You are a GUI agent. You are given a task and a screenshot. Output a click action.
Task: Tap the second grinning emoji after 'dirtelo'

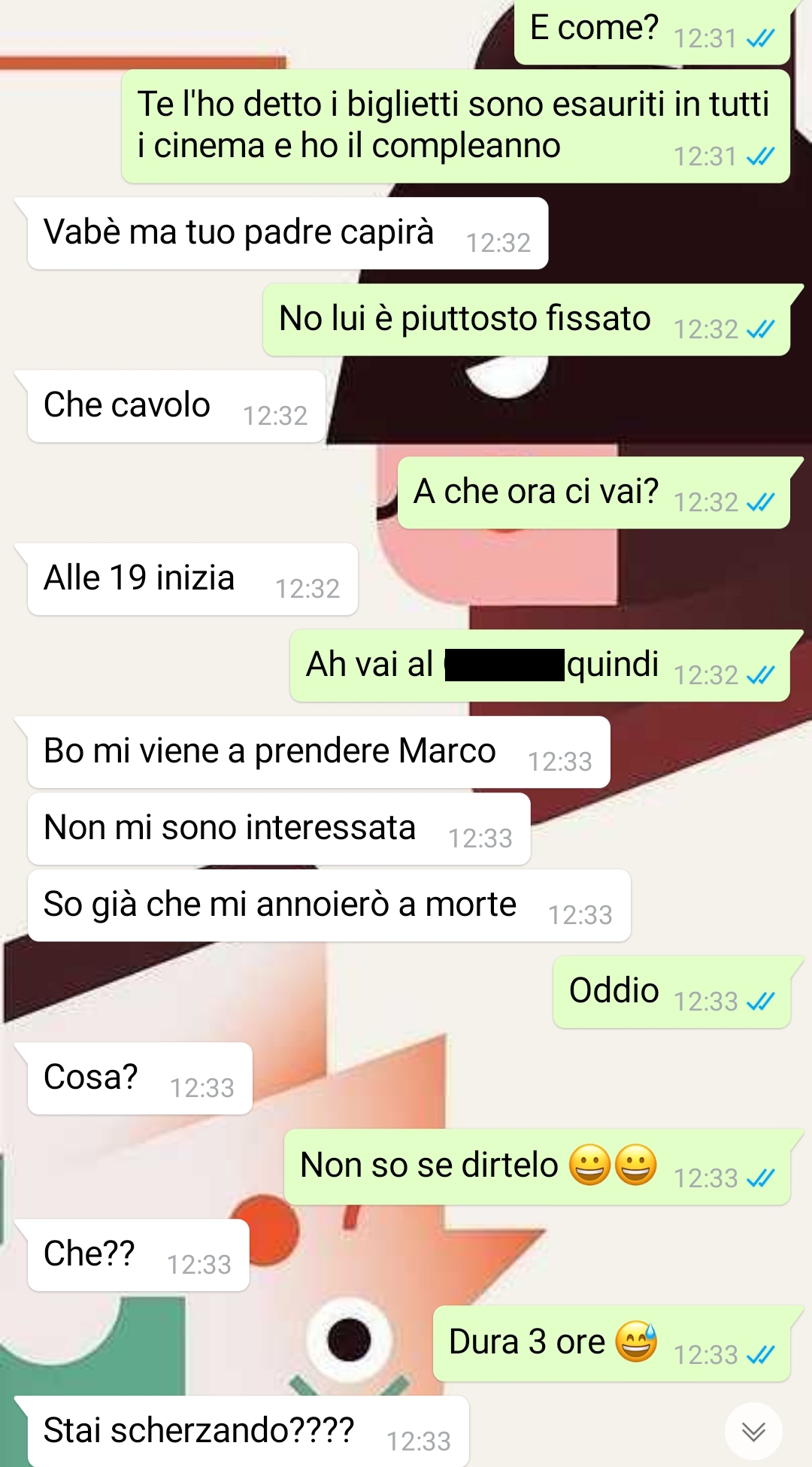point(636,1165)
